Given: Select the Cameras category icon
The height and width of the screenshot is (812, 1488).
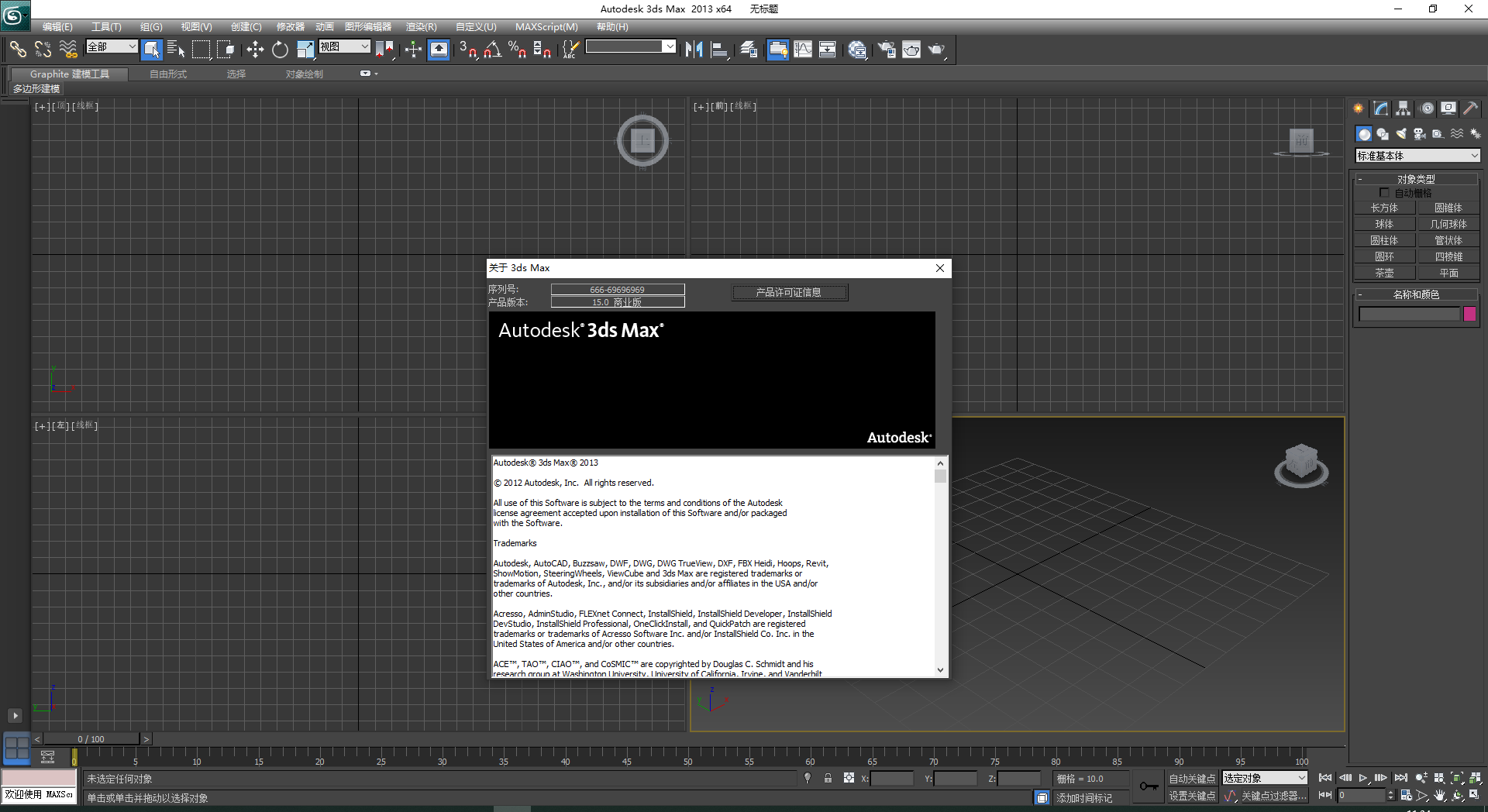Looking at the screenshot, I should click(x=1420, y=134).
